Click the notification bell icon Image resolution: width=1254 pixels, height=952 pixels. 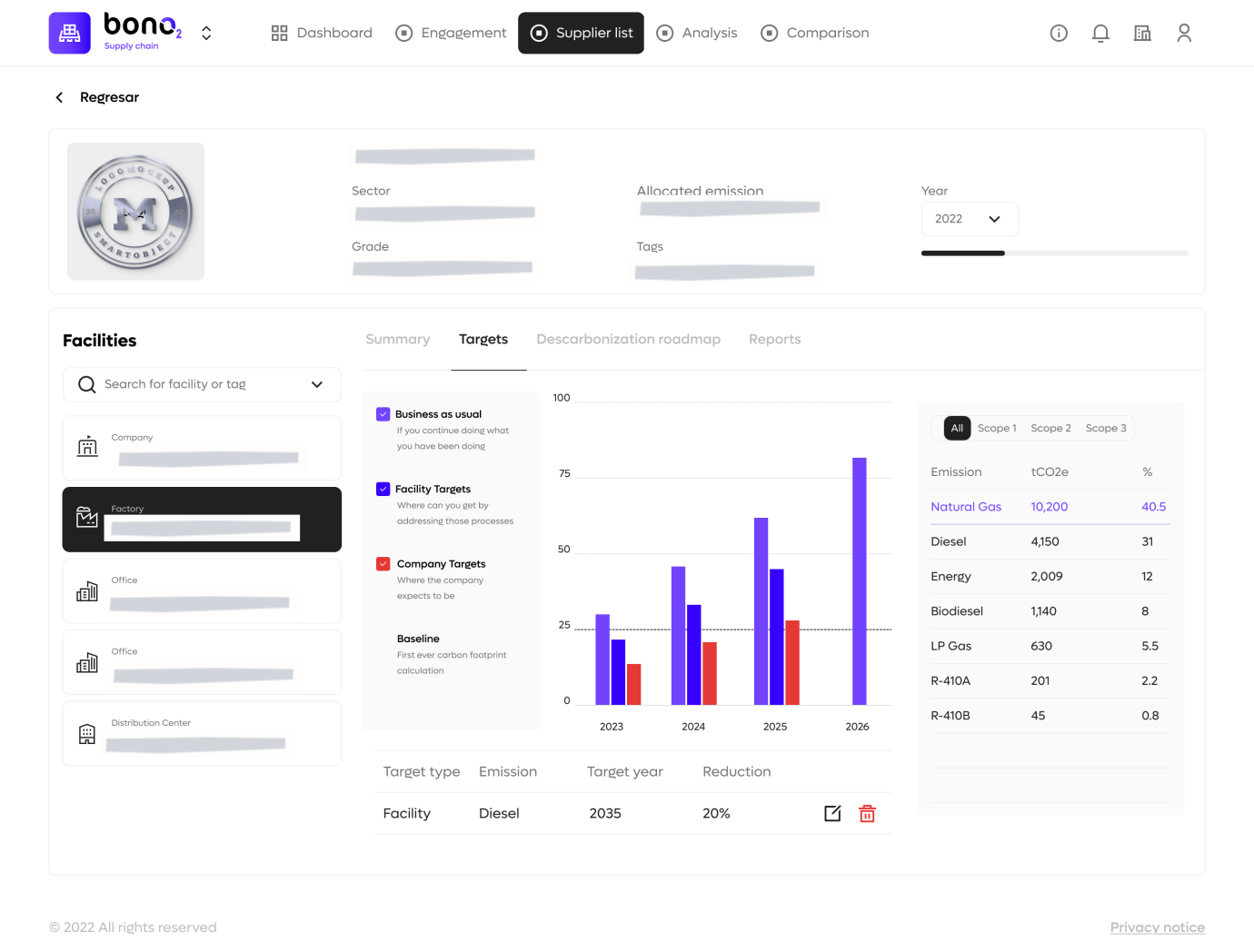click(x=1100, y=34)
